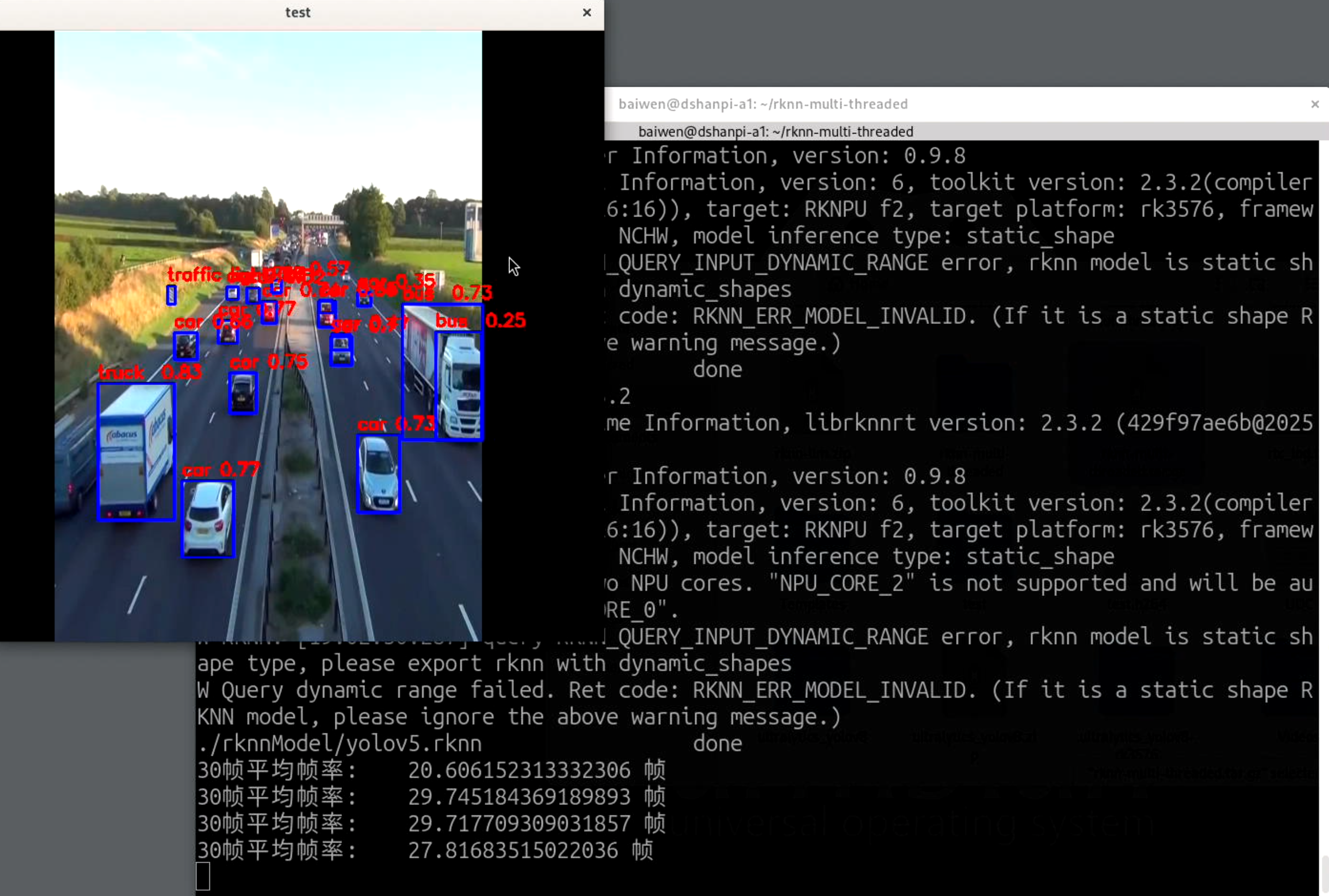Click the "NPU_CORE_2" warning text

[x=841, y=584]
